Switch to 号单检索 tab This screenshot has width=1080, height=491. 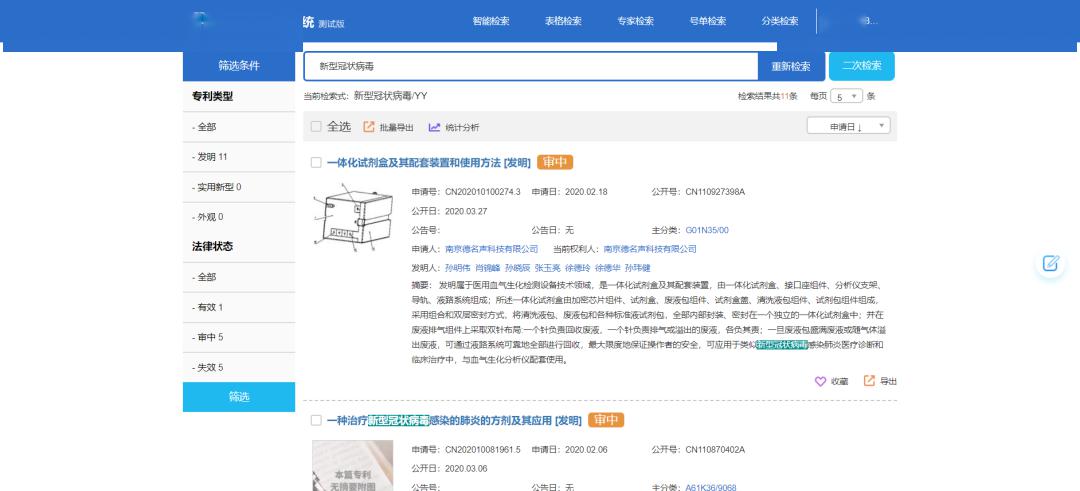pyautogui.click(x=708, y=21)
